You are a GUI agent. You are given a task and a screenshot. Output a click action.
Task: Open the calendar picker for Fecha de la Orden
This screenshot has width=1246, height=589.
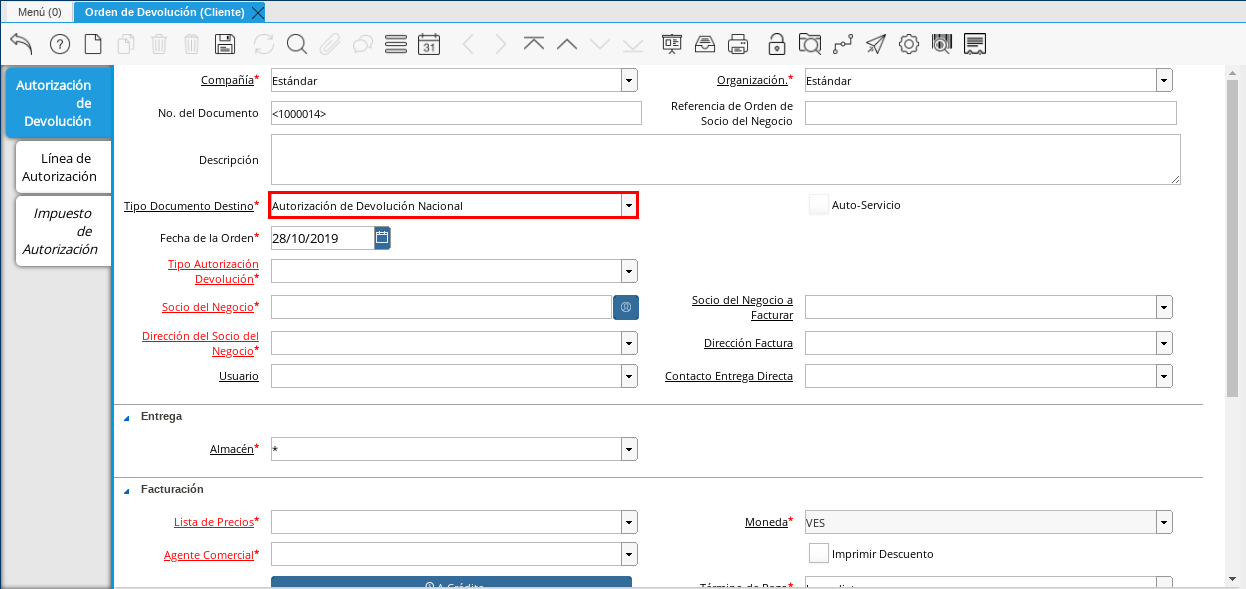click(382, 238)
